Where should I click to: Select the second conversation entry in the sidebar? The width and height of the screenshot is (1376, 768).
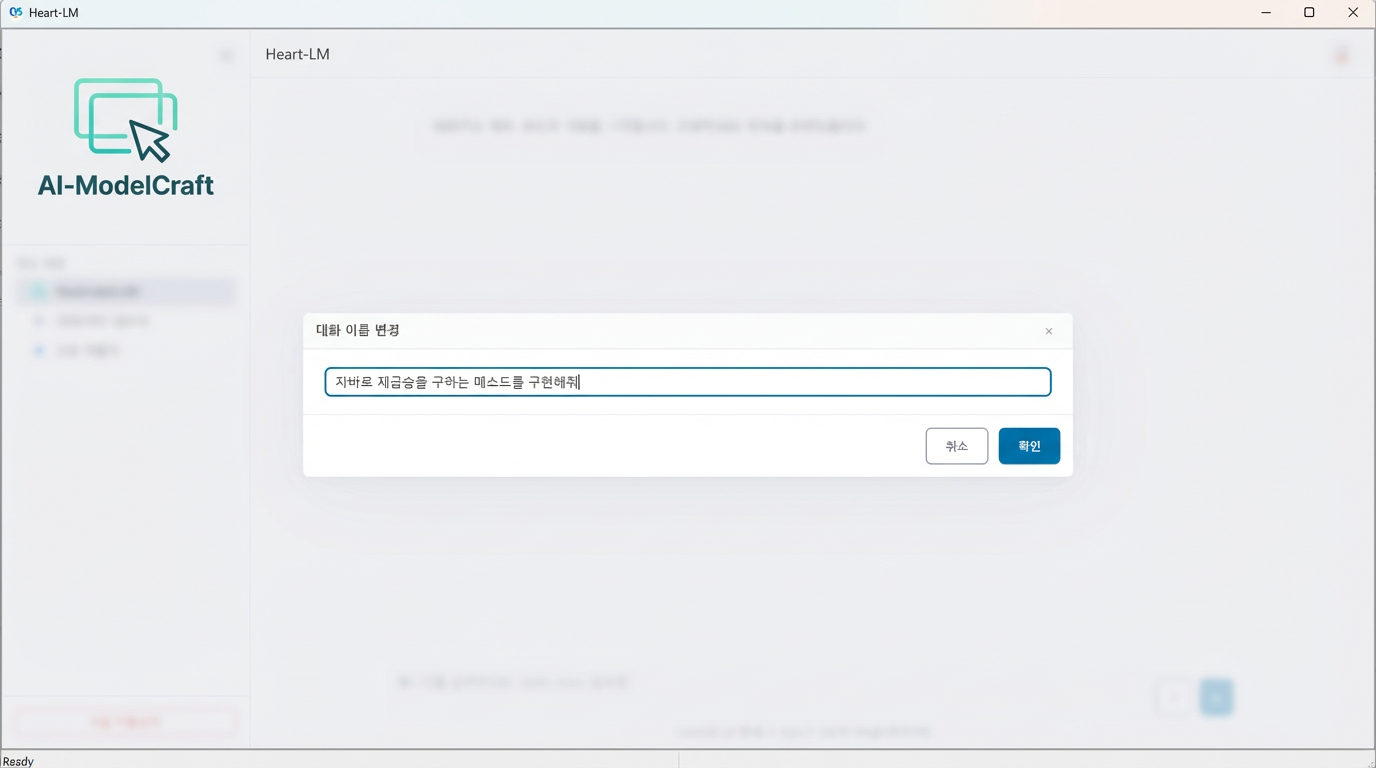pos(125,320)
